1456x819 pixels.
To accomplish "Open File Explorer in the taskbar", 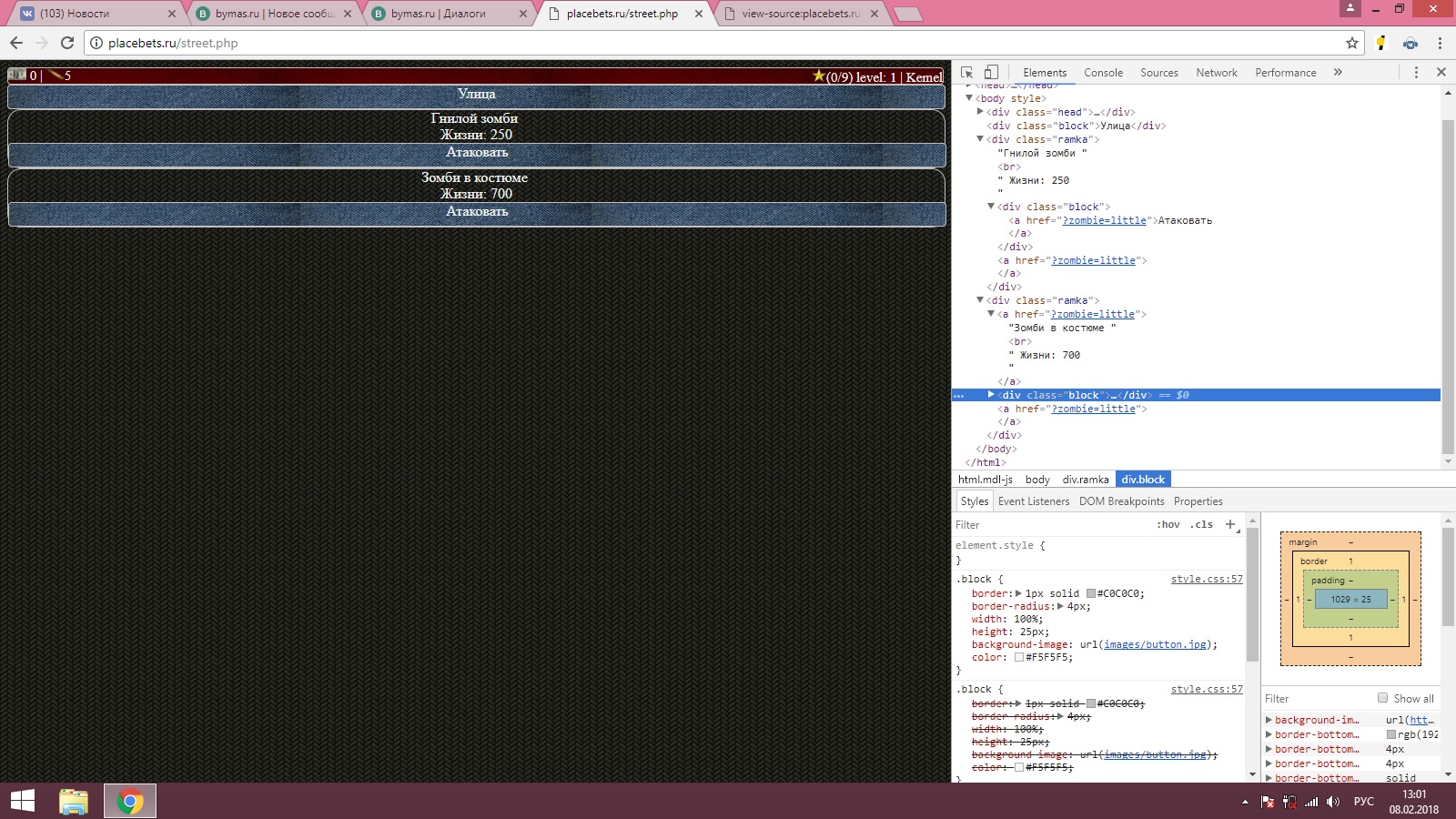I will [73, 802].
